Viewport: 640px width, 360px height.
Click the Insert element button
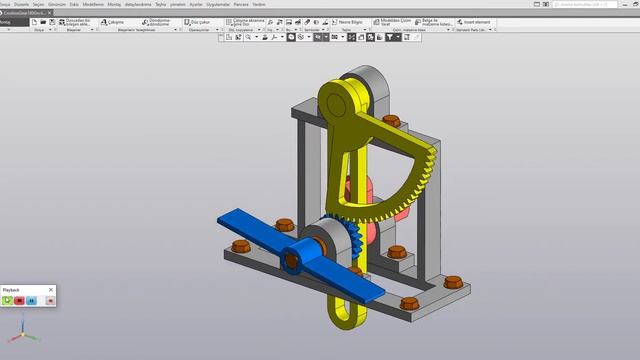pos(473,22)
